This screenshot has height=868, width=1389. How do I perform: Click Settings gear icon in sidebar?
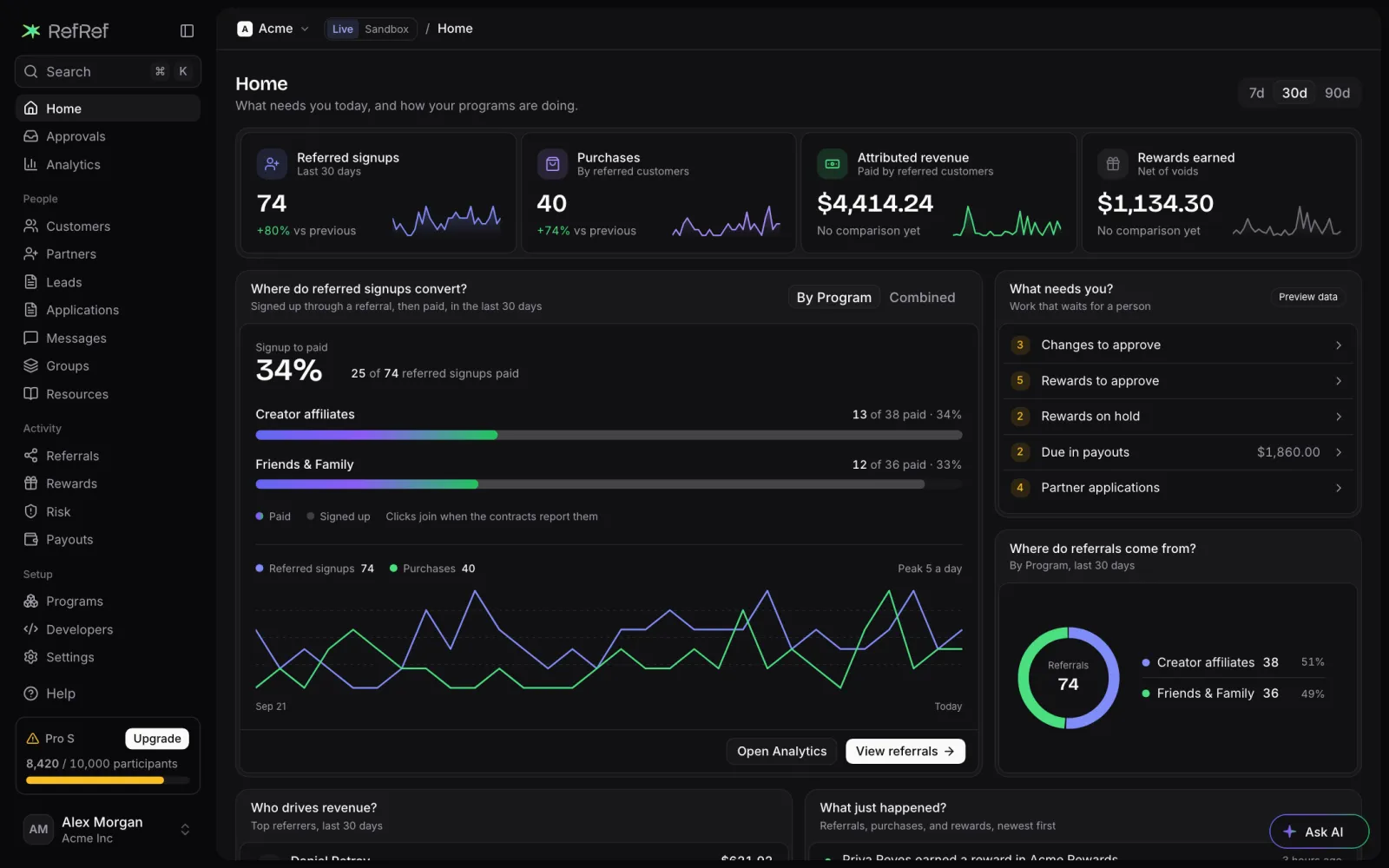(31, 657)
